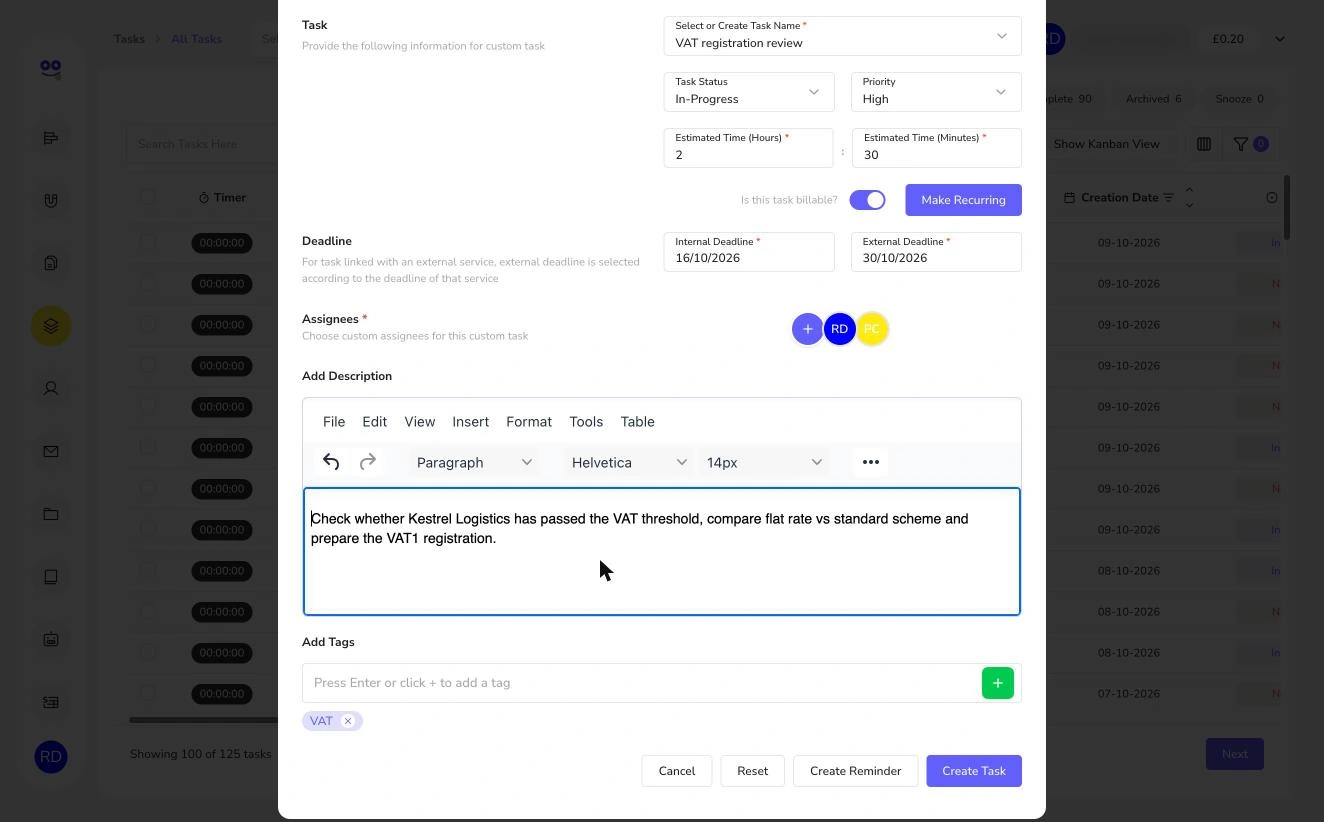
Task: Open the Task Status dropdown
Action: click(x=749, y=92)
